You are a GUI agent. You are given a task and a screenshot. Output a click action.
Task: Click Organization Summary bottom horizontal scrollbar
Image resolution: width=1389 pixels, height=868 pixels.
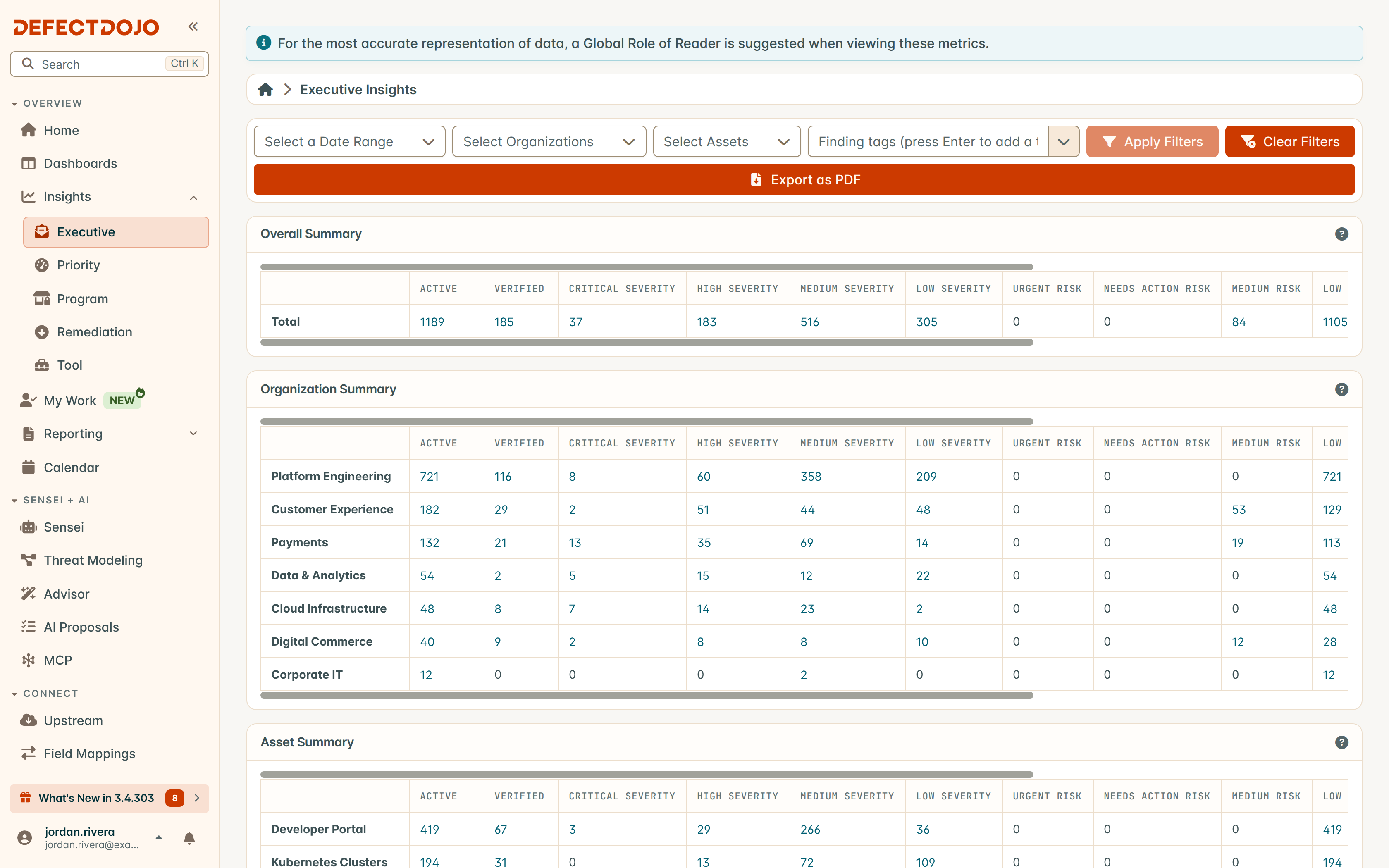coord(647,695)
